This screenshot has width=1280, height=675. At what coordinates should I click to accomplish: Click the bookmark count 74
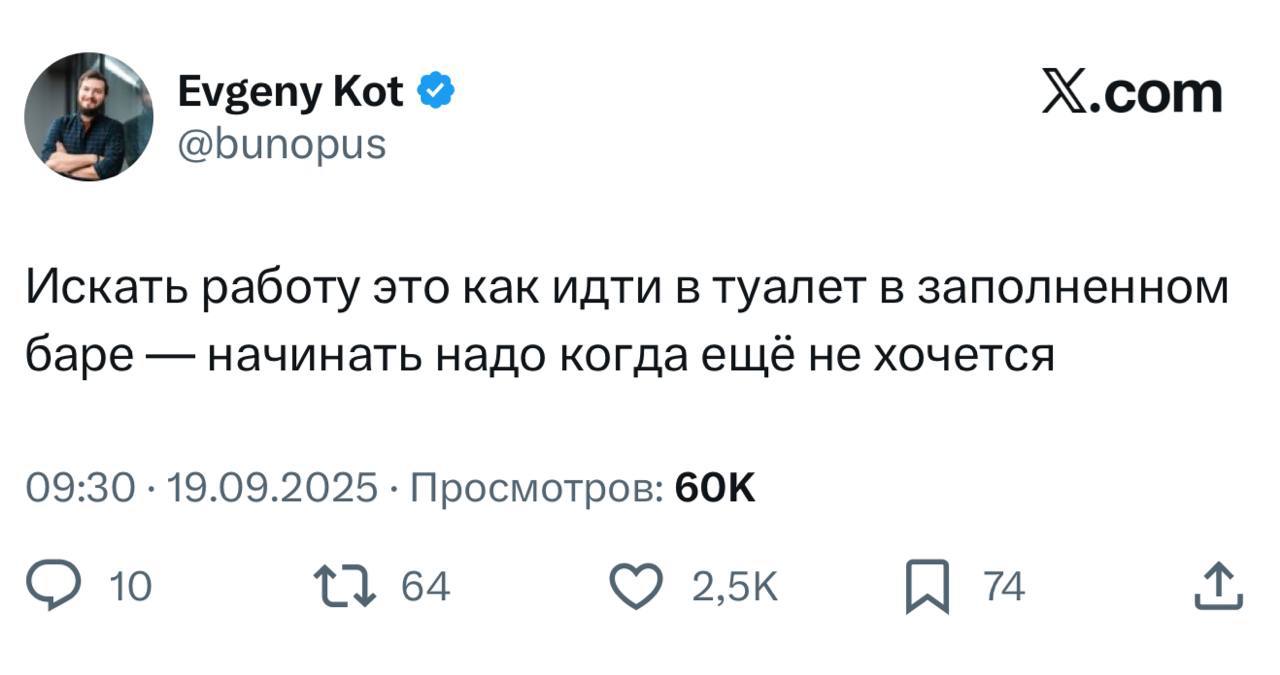1004,588
